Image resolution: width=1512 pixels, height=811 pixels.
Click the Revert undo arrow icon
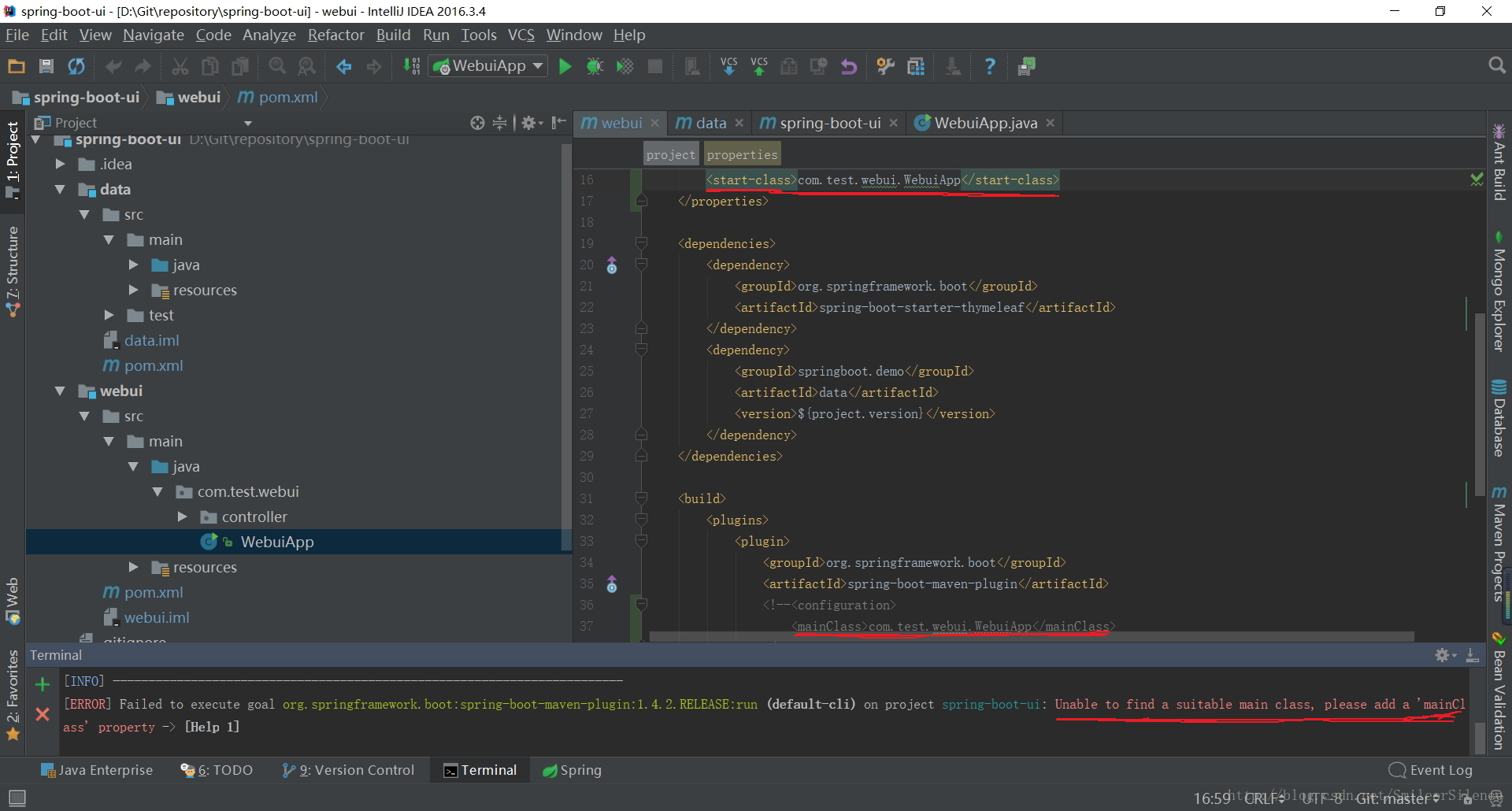[x=849, y=67]
